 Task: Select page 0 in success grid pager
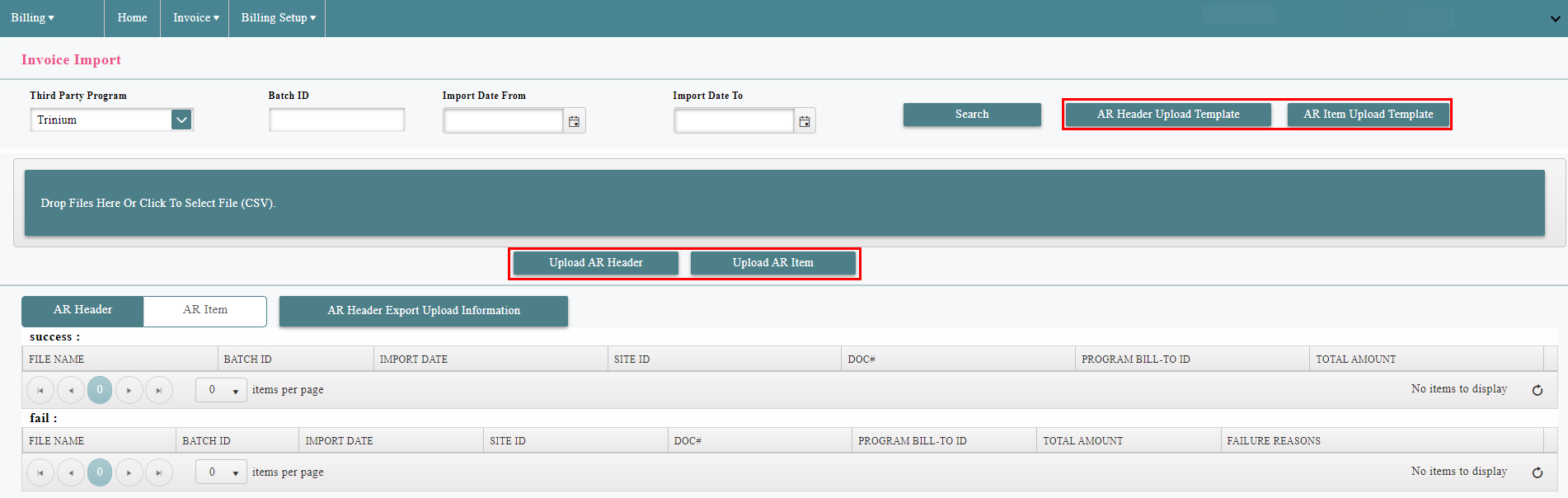(x=100, y=390)
